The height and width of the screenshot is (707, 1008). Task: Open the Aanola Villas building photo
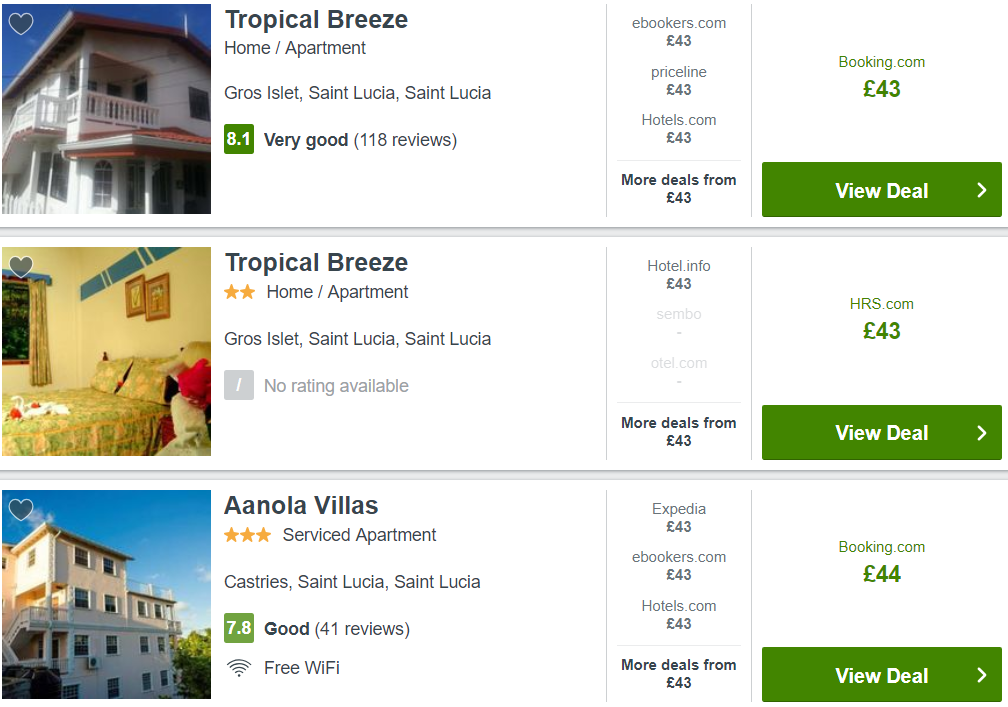coord(106,595)
